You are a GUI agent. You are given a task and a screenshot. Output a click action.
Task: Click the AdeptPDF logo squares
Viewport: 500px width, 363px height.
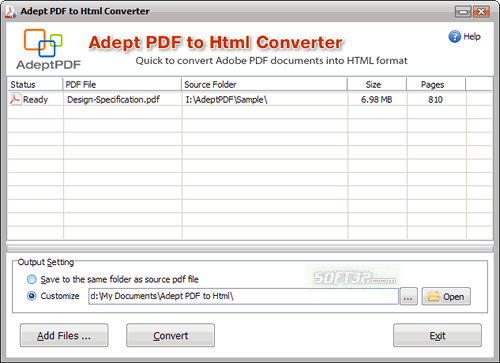point(43,43)
